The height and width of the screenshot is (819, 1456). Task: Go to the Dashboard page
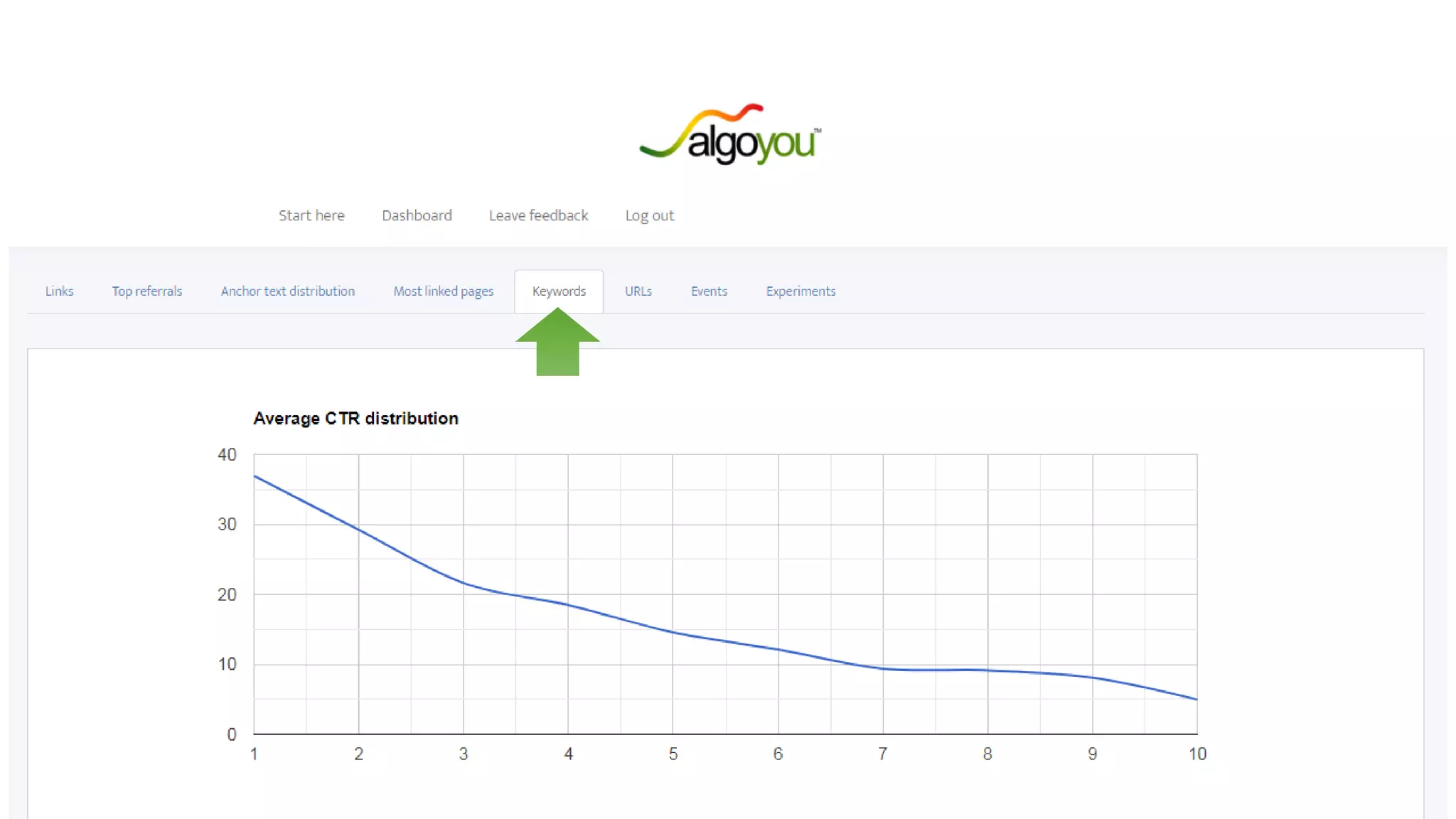pyautogui.click(x=417, y=215)
